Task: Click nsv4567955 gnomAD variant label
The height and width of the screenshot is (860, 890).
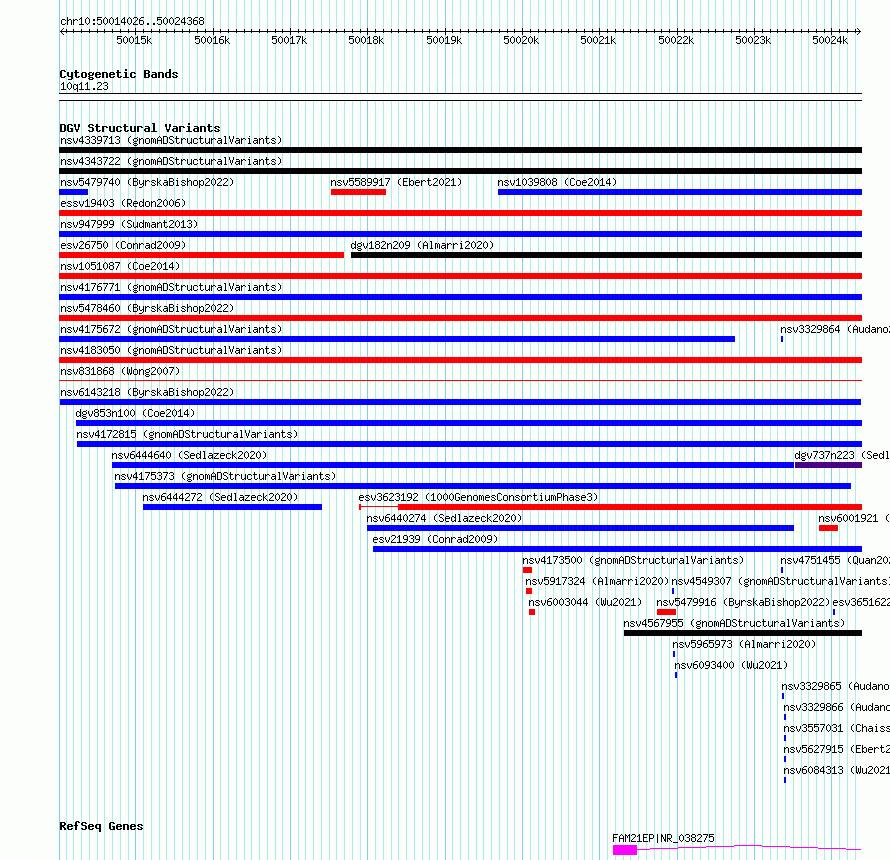Action: [x=734, y=623]
